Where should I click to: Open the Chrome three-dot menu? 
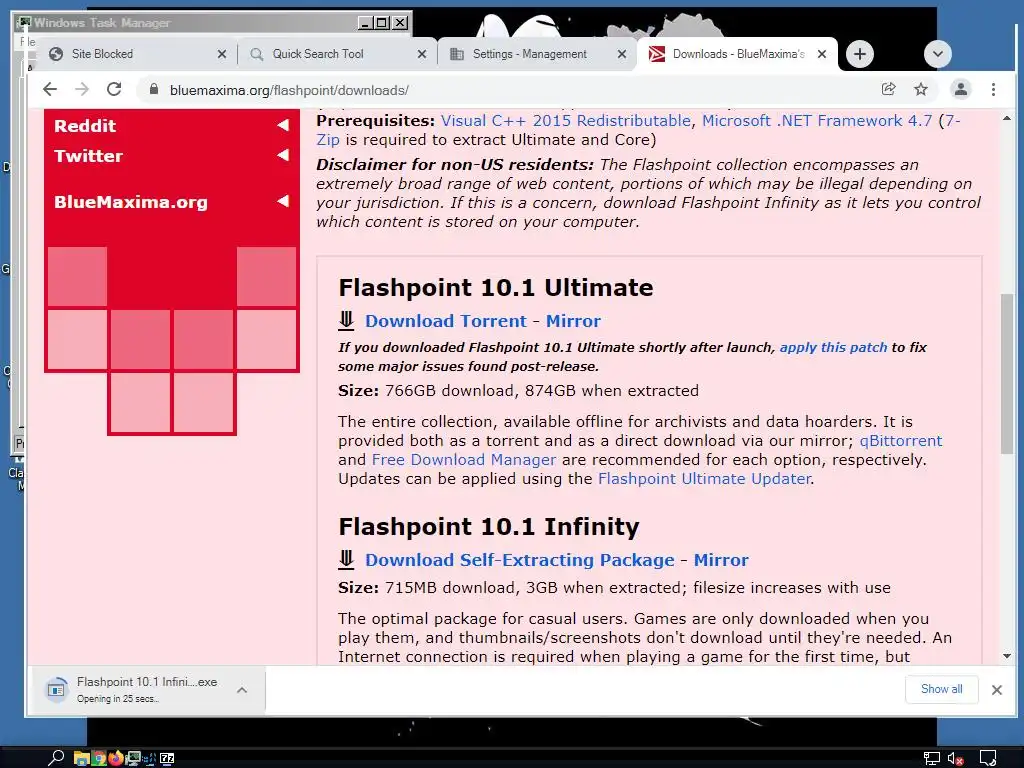pos(993,89)
